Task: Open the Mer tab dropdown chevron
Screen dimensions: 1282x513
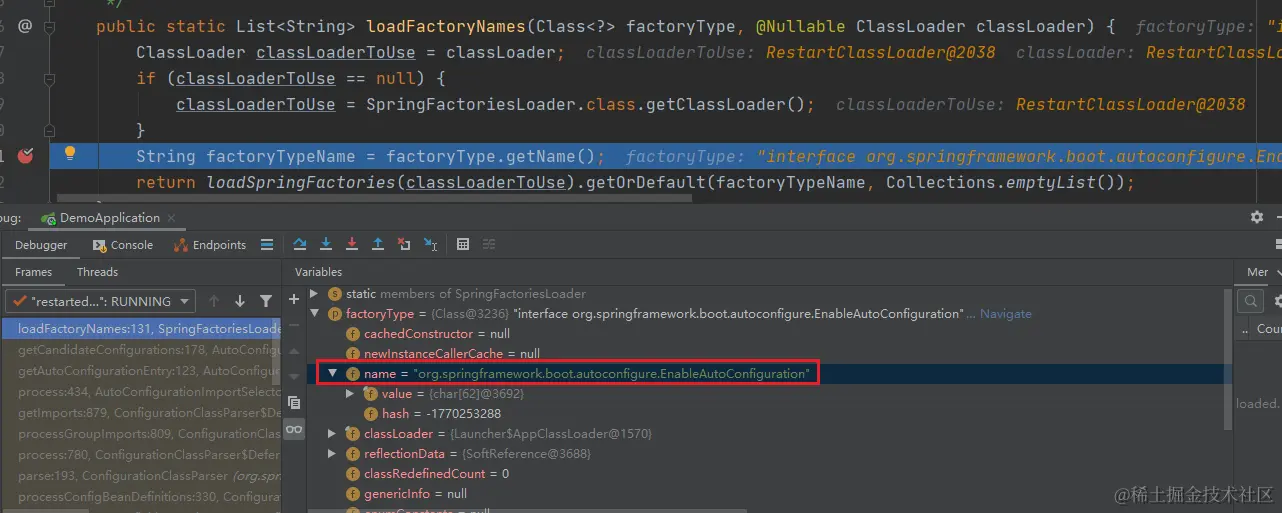Action: 1278,272
